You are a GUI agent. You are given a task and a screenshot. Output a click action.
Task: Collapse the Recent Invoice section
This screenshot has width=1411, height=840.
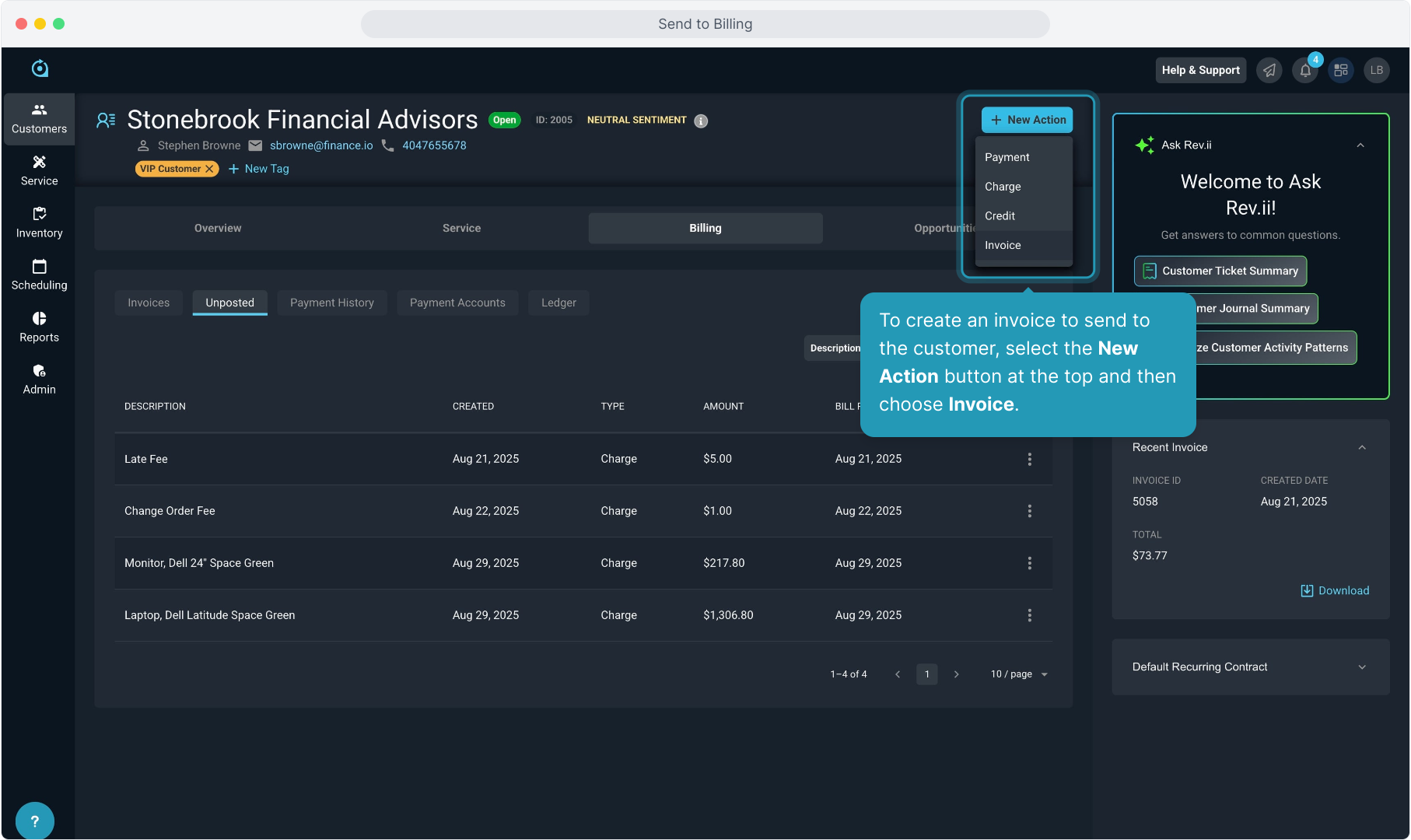pos(1362,448)
